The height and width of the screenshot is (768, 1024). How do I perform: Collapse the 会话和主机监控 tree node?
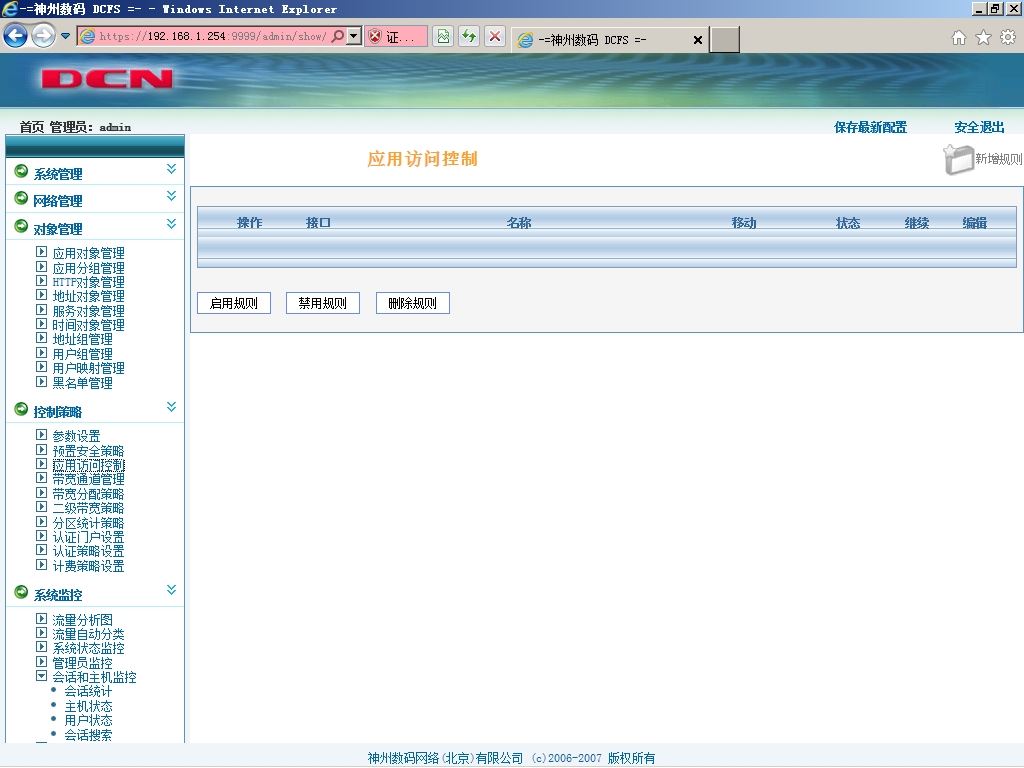[41, 676]
